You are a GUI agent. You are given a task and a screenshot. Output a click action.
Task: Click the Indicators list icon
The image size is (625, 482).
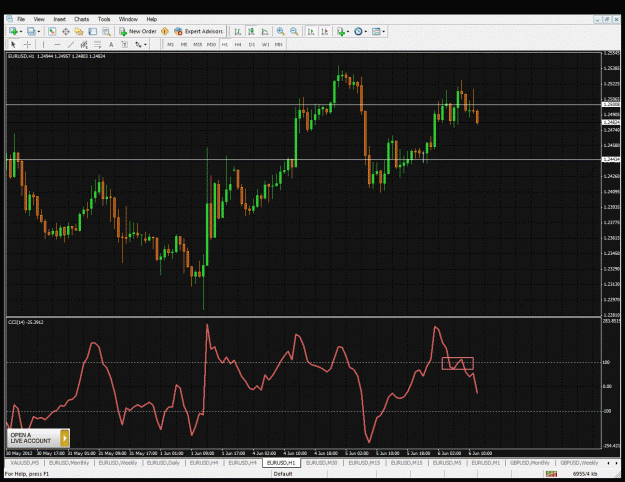click(x=341, y=31)
